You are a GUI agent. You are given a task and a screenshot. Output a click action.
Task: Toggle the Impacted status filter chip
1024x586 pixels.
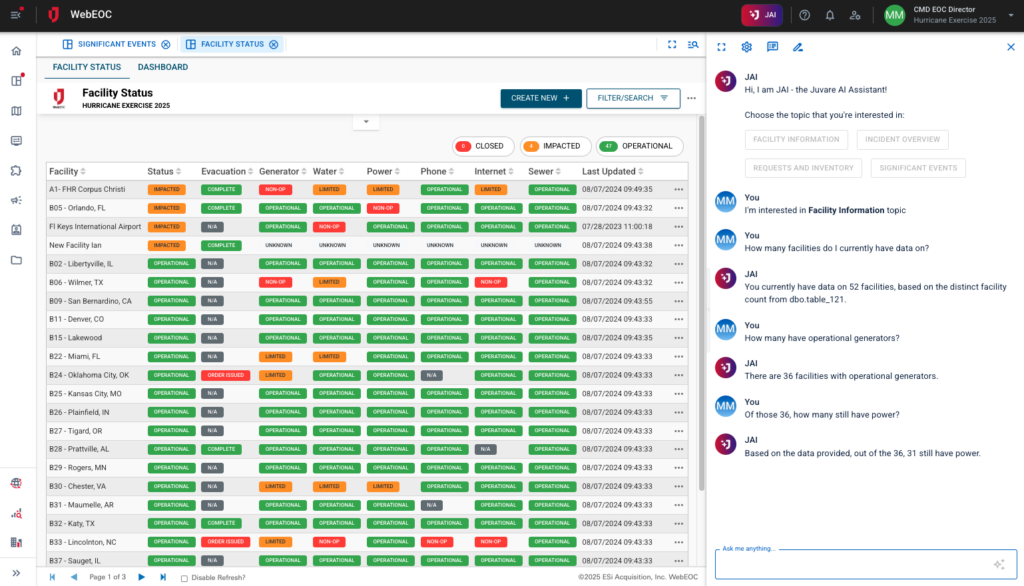(555, 146)
